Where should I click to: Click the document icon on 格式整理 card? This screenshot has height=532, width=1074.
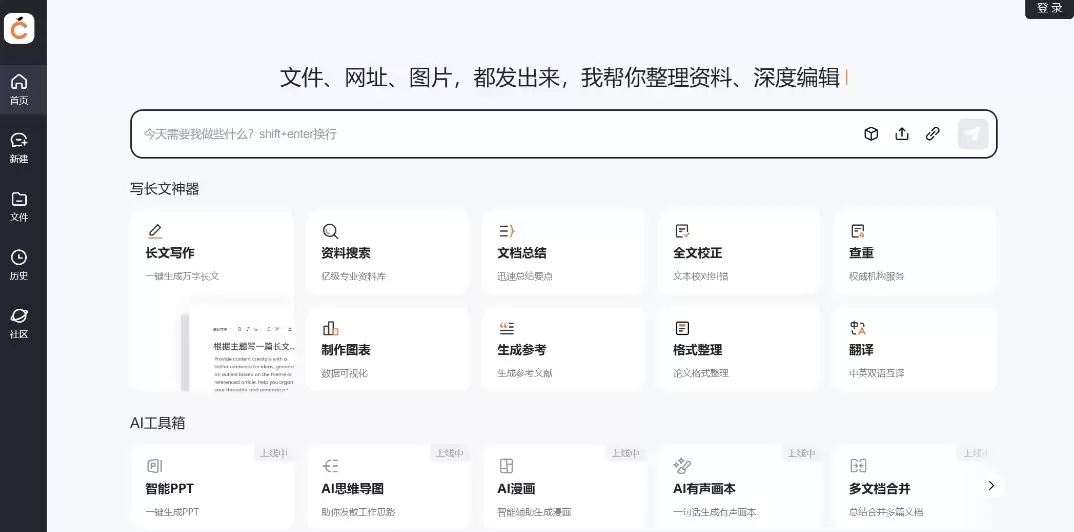pyautogui.click(x=682, y=328)
